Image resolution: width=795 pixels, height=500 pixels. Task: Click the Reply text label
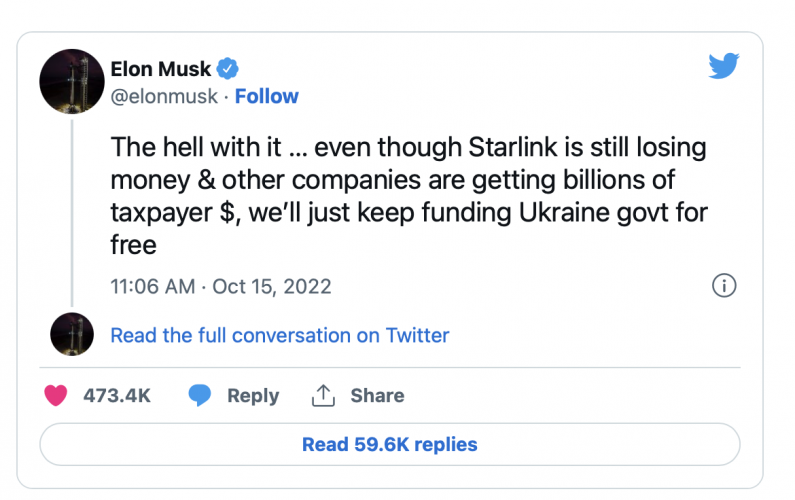click(x=253, y=395)
